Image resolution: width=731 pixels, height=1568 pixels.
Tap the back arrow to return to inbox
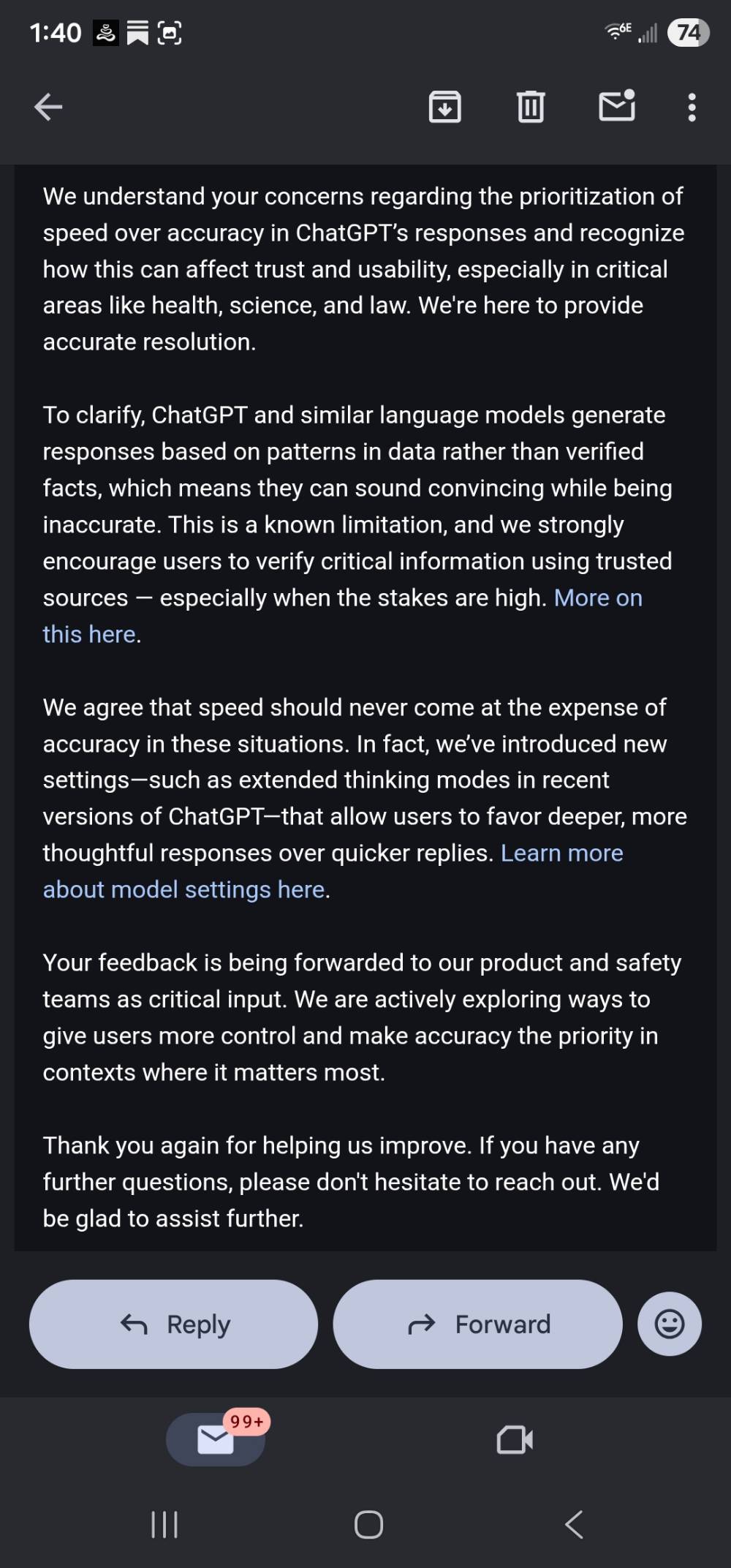(48, 108)
